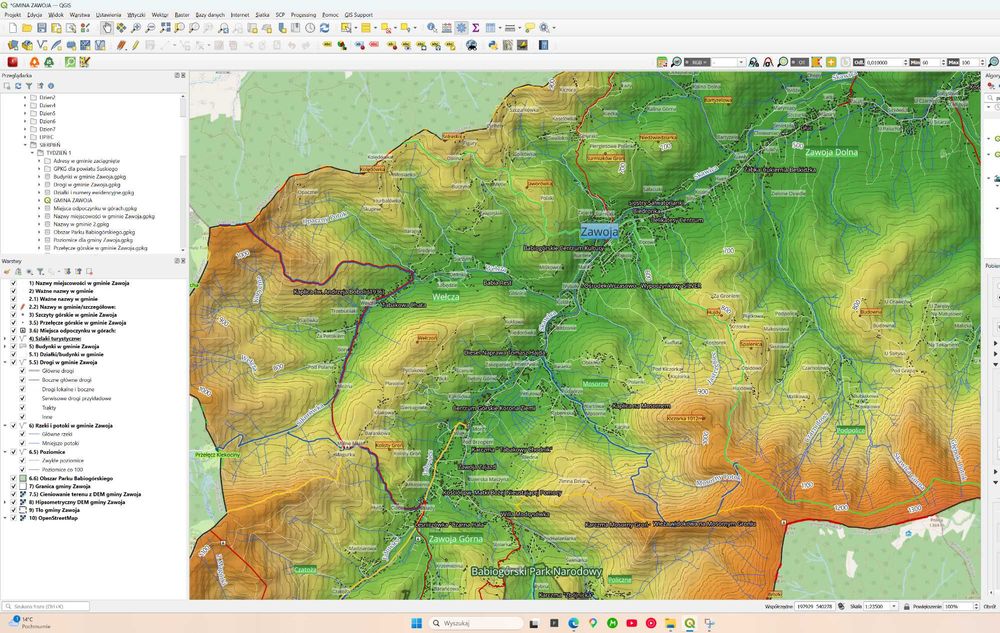Uncheck the Główne drogi sublayer

[22, 370]
